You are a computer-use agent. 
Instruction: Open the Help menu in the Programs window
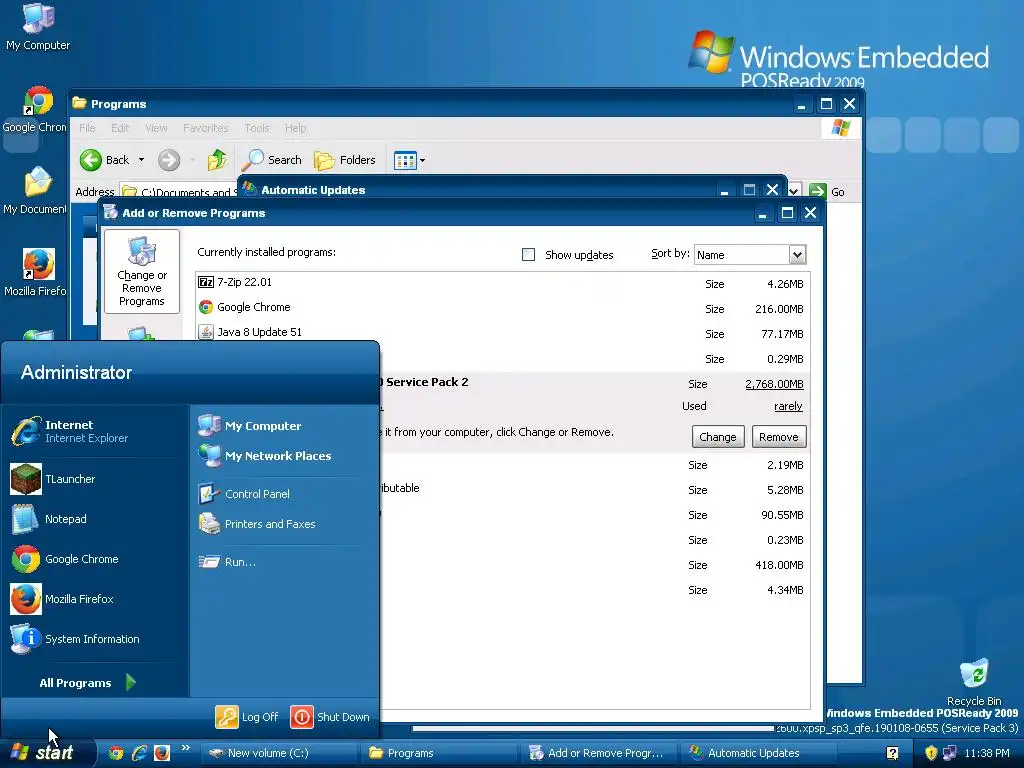[x=295, y=128]
